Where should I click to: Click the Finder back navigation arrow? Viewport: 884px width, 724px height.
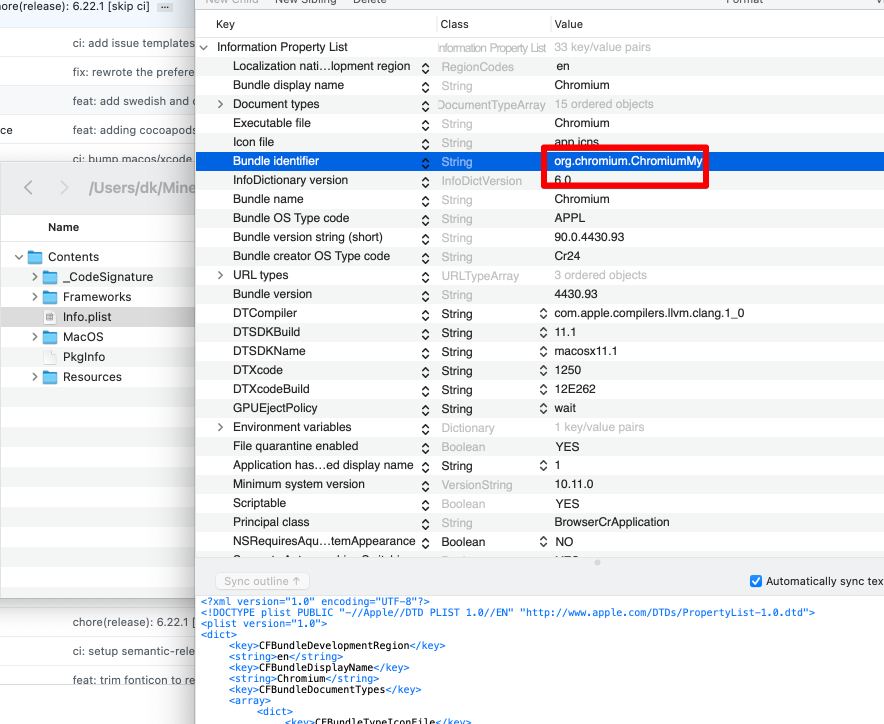28,188
